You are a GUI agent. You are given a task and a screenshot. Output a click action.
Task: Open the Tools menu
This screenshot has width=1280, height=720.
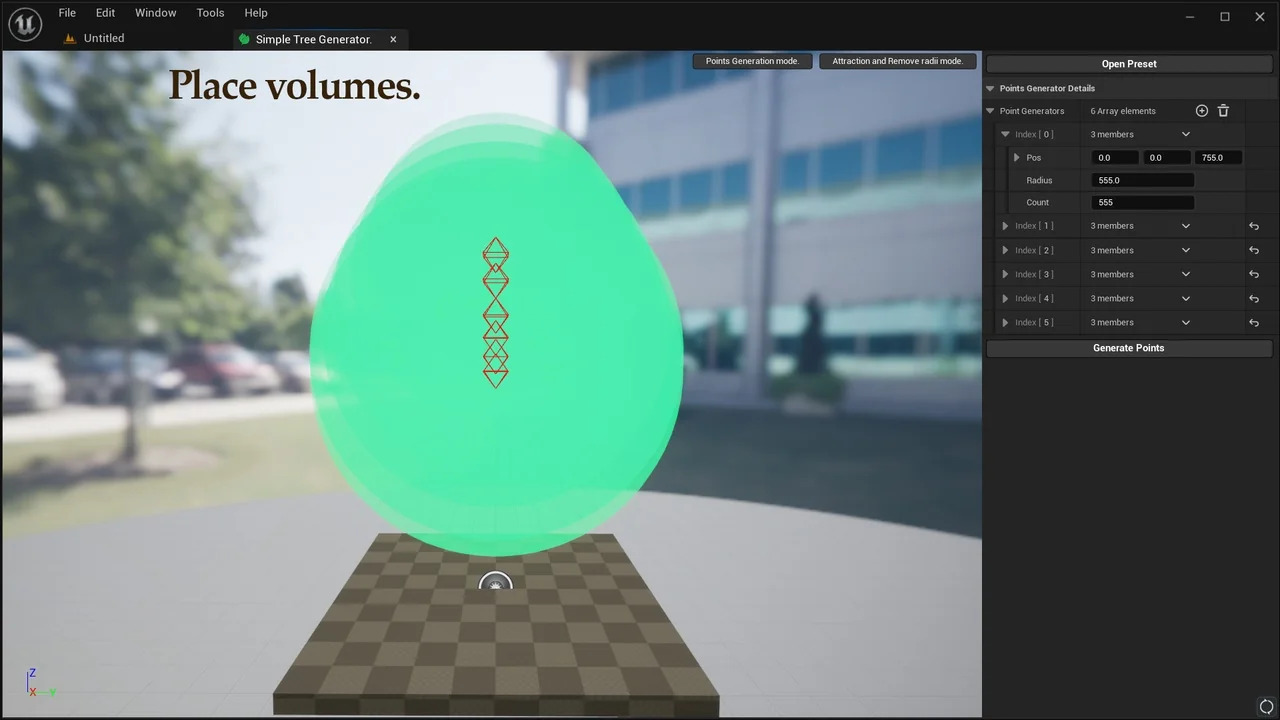(x=210, y=13)
